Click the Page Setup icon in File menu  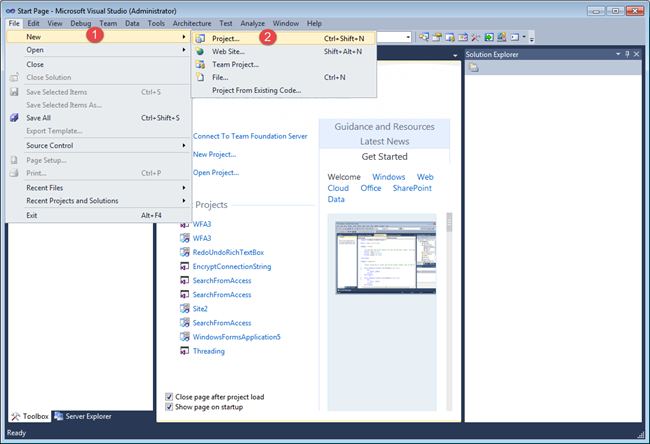coord(14,160)
